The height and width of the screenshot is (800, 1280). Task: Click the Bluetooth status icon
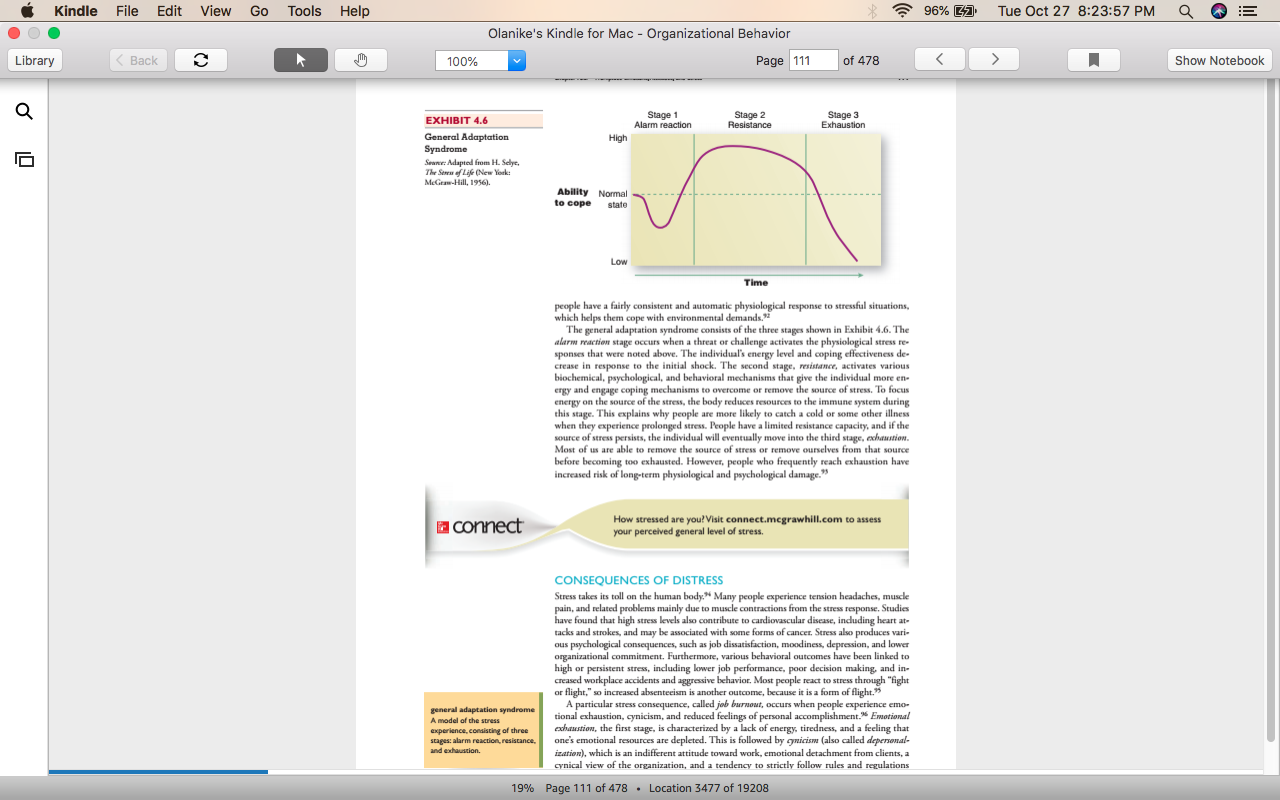pyautogui.click(x=872, y=11)
